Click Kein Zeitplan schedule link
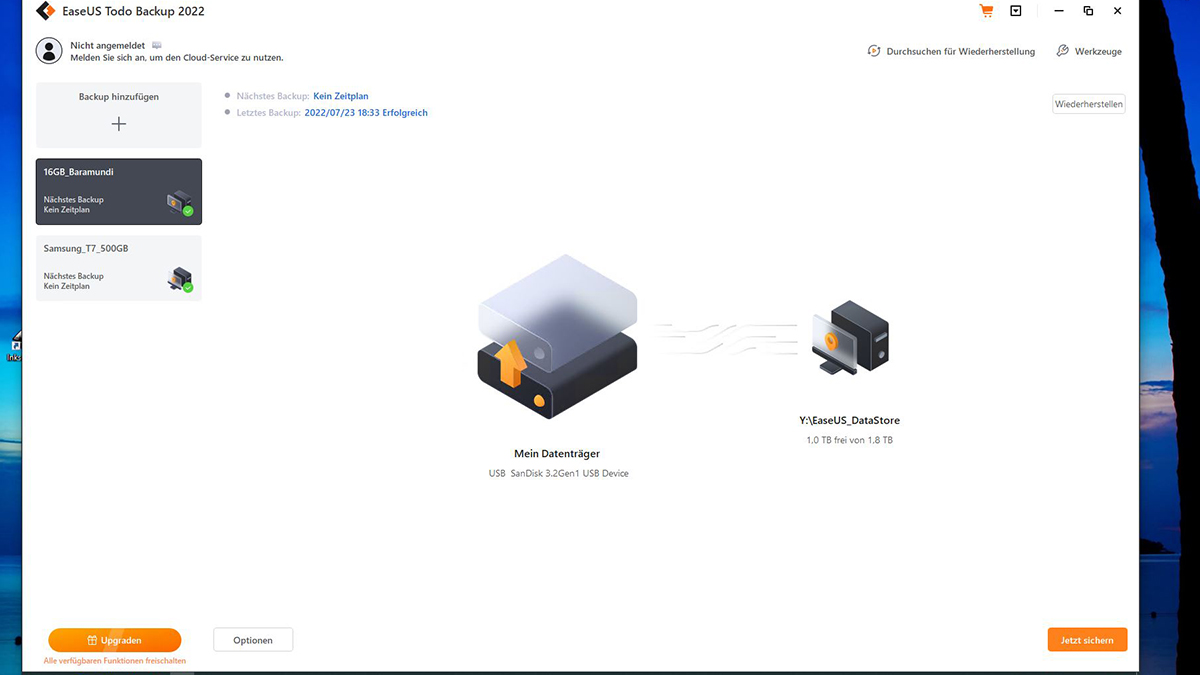This screenshot has height=675, width=1200. click(341, 96)
